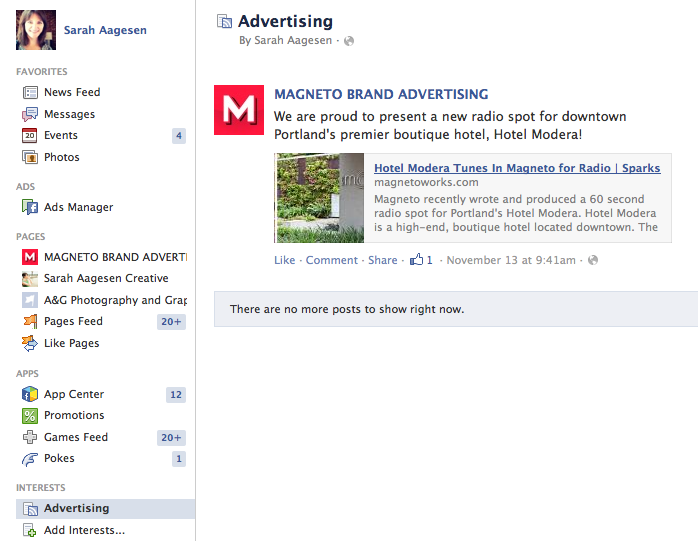Click the News Feed icon
This screenshot has width=698, height=541.
point(30,92)
